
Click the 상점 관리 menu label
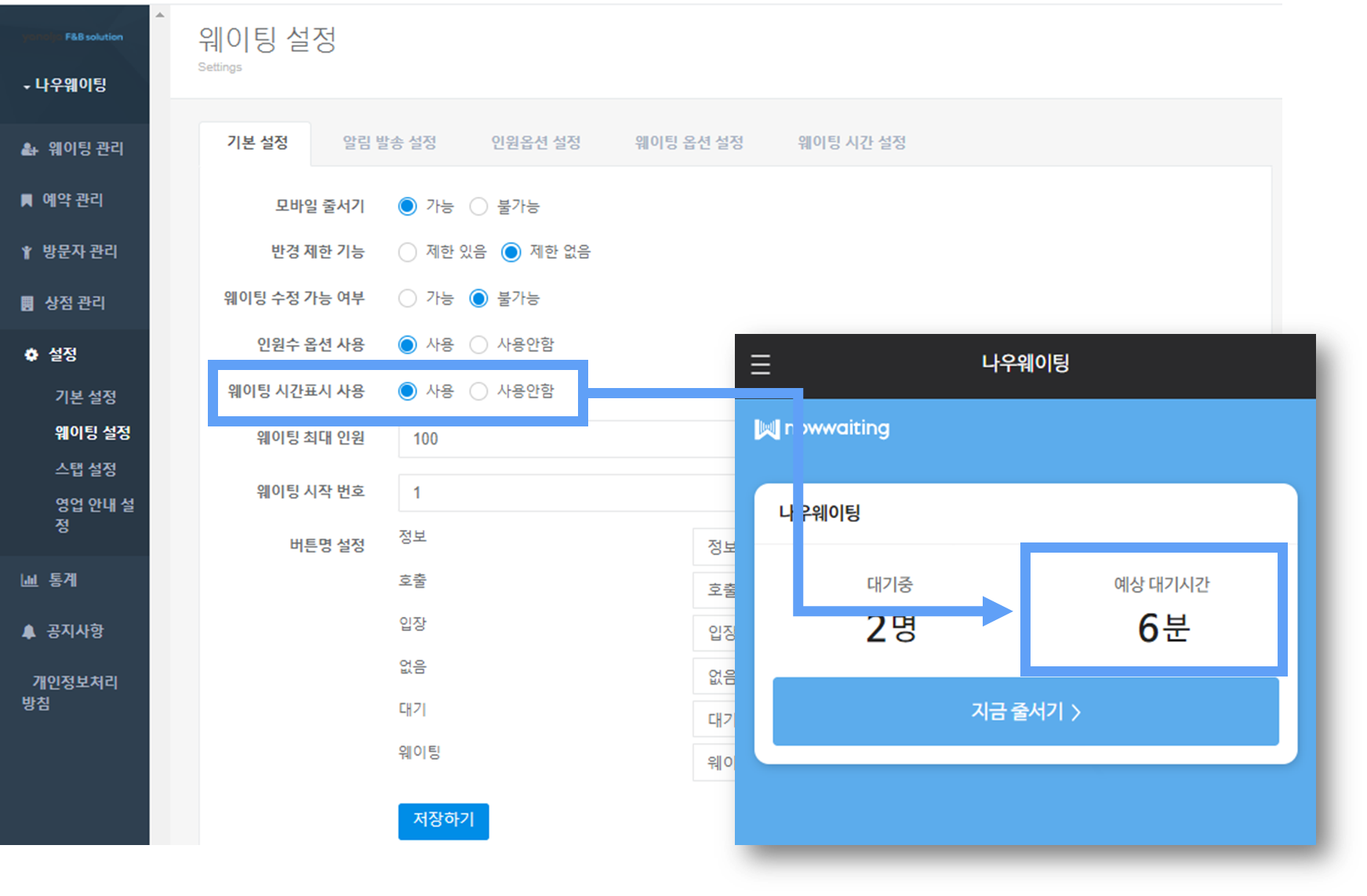[75, 303]
